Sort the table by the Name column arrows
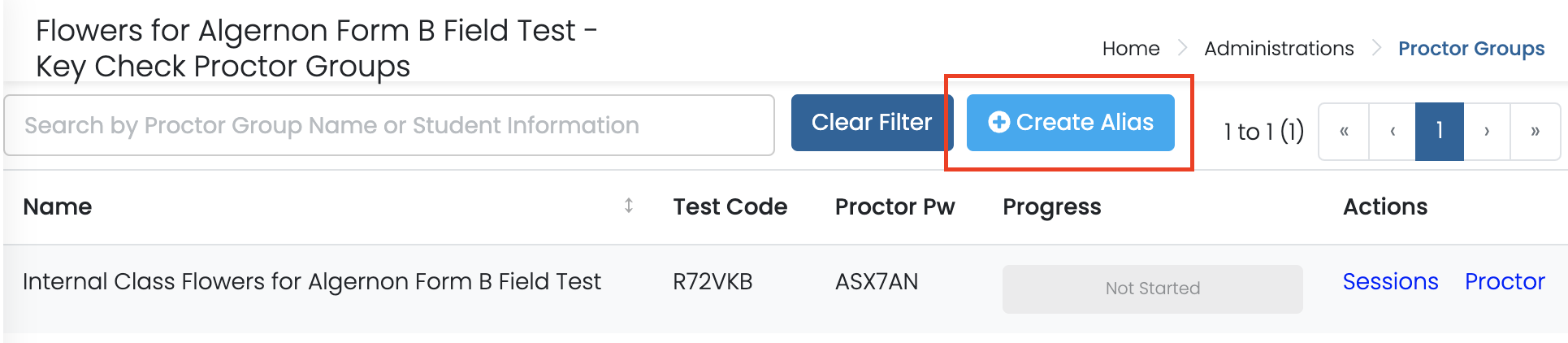Screen dimensions: 1568x343 [x=628, y=206]
